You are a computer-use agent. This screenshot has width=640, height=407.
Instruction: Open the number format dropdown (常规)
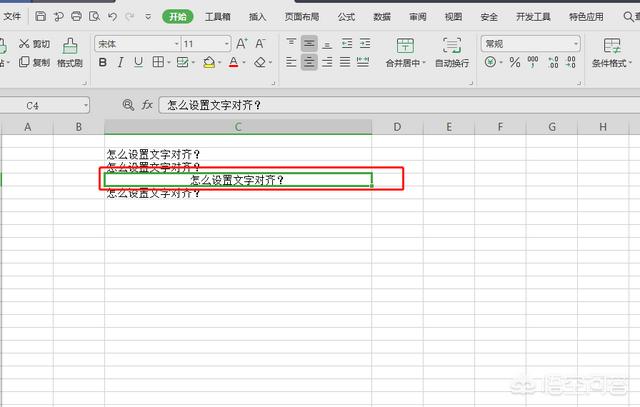[530, 44]
